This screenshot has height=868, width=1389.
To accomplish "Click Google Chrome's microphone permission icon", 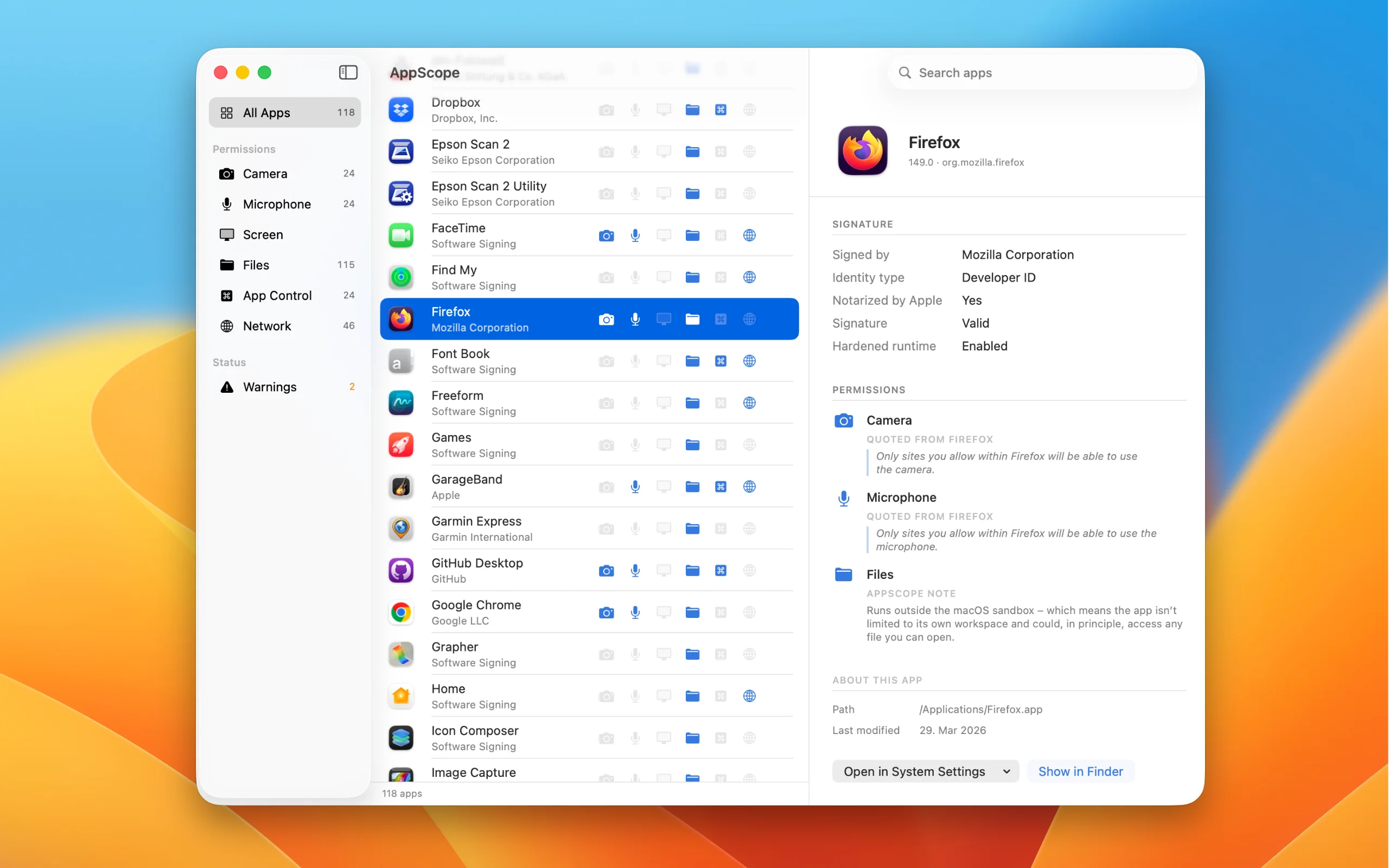I will (x=635, y=612).
